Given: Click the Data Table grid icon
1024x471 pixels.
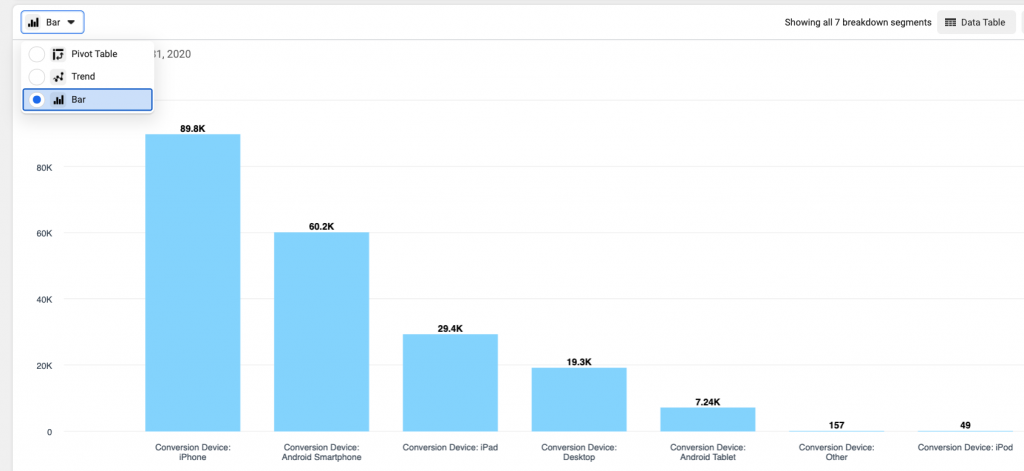Looking at the screenshot, I should coord(950,22).
